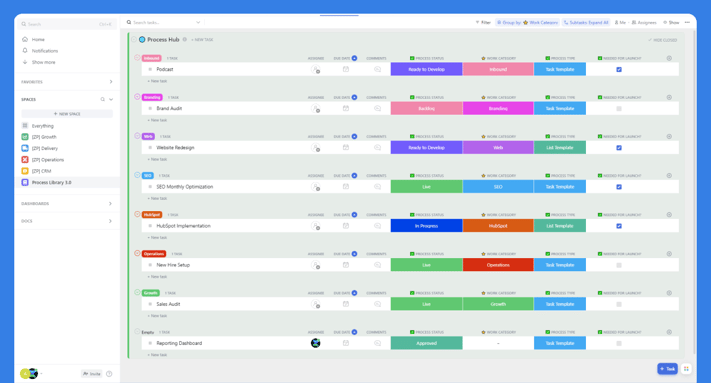This screenshot has width=711, height=383.
Task: Uncheck Needed for Launch on SEO Monthly Optimization
Action: 619,187
